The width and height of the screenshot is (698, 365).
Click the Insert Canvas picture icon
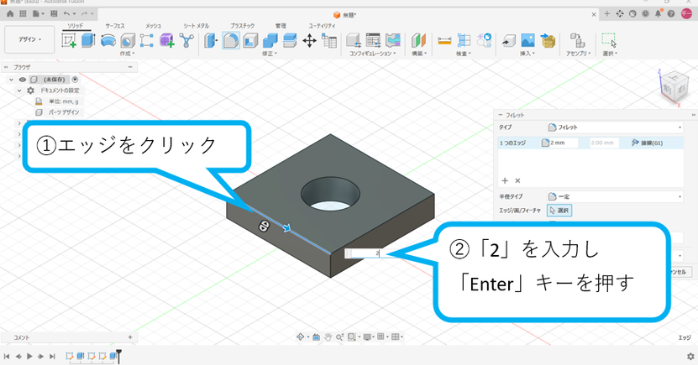(528, 41)
